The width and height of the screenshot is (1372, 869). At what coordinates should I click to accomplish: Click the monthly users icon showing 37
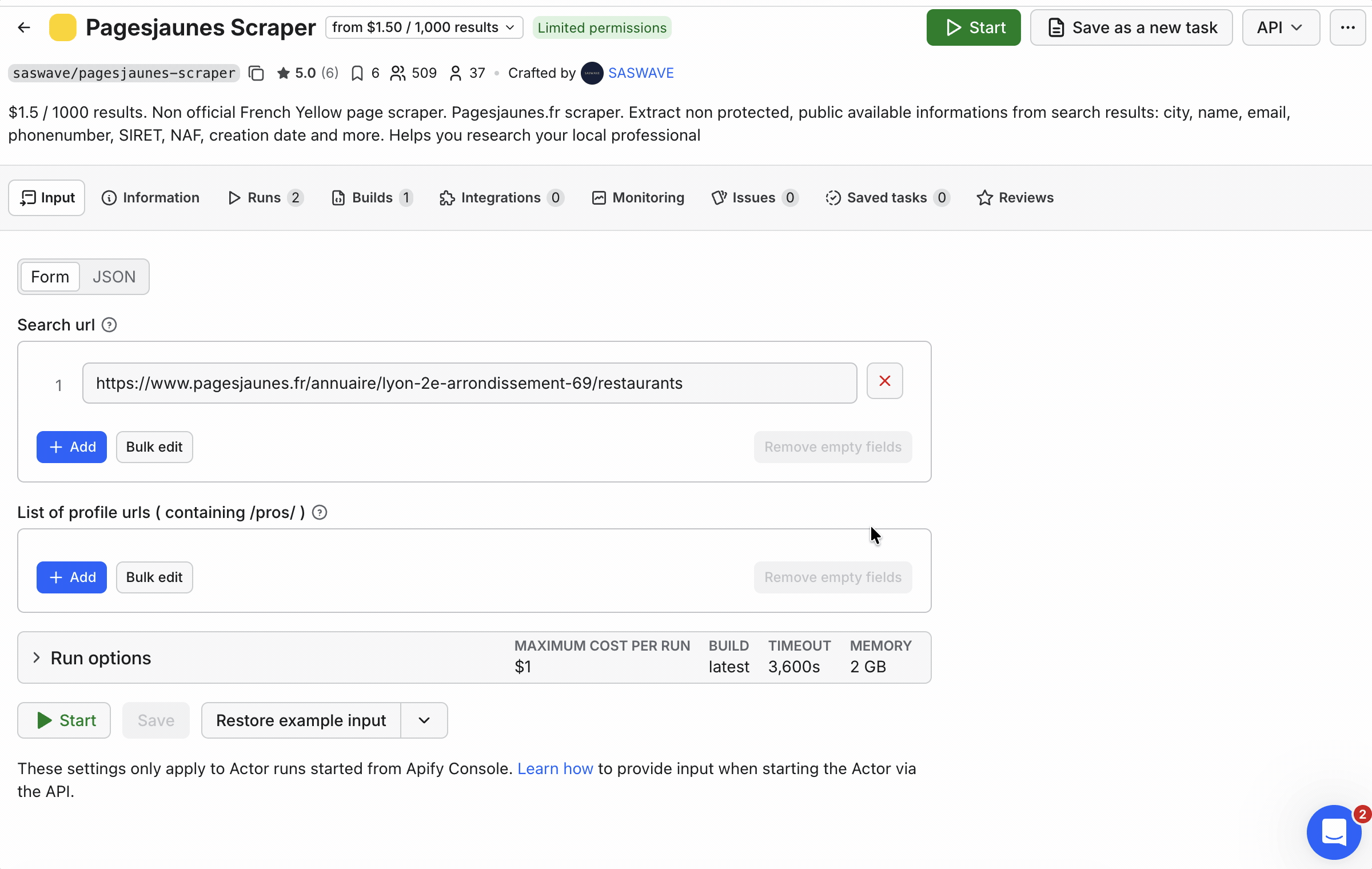[x=456, y=73]
